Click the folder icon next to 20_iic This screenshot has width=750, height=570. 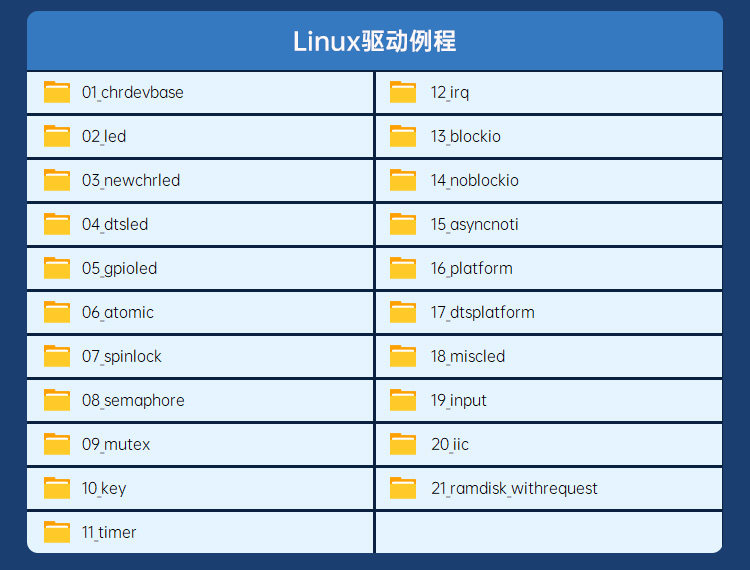point(403,444)
